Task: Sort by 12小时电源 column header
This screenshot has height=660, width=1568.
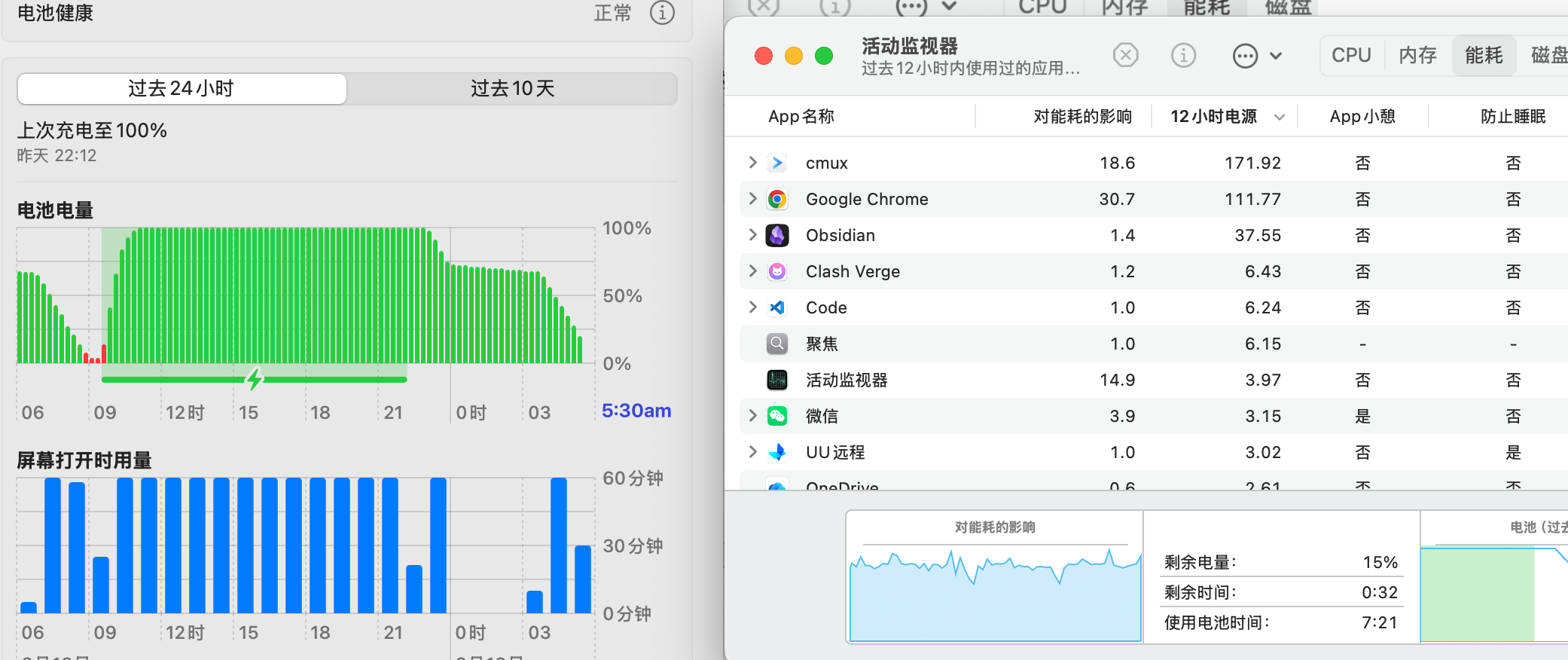Action: click(x=1213, y=117)
